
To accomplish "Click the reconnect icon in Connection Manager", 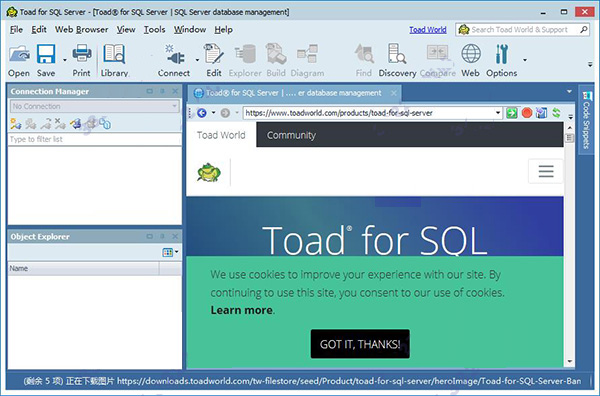I will pyautogui.click(x=46, y=124).
